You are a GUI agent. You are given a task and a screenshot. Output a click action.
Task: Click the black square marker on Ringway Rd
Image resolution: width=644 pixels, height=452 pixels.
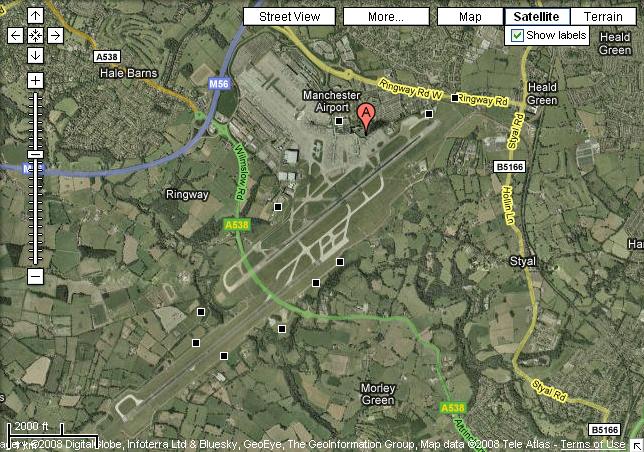[x=455, y=98]
